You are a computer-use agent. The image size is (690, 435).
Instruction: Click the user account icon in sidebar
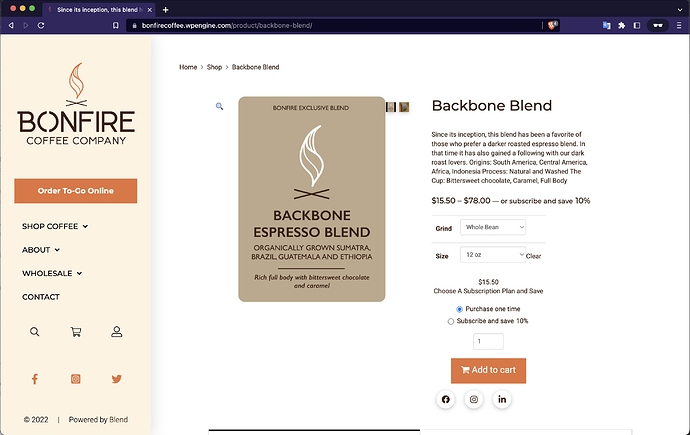pos(117,332)
